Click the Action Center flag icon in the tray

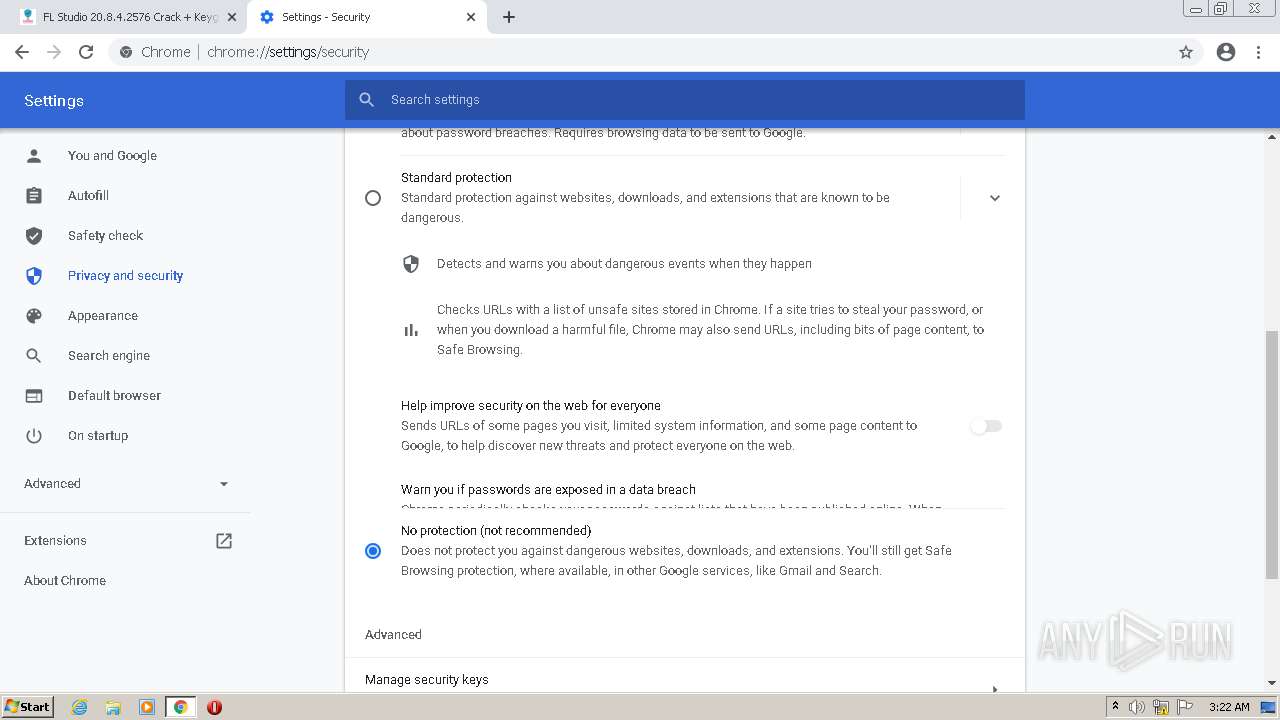point(1185,707)
